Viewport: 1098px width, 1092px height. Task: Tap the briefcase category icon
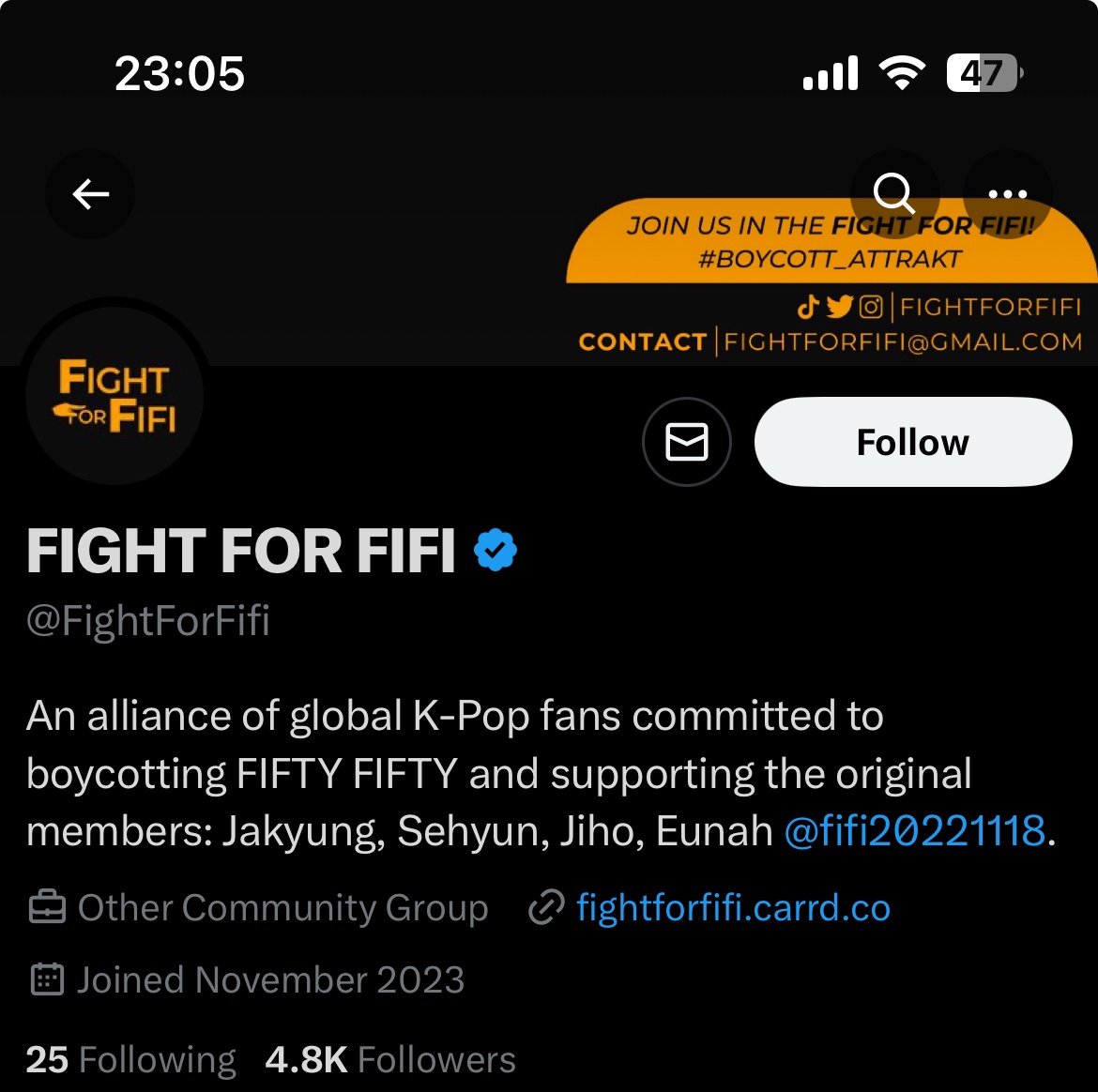(47, 907)
